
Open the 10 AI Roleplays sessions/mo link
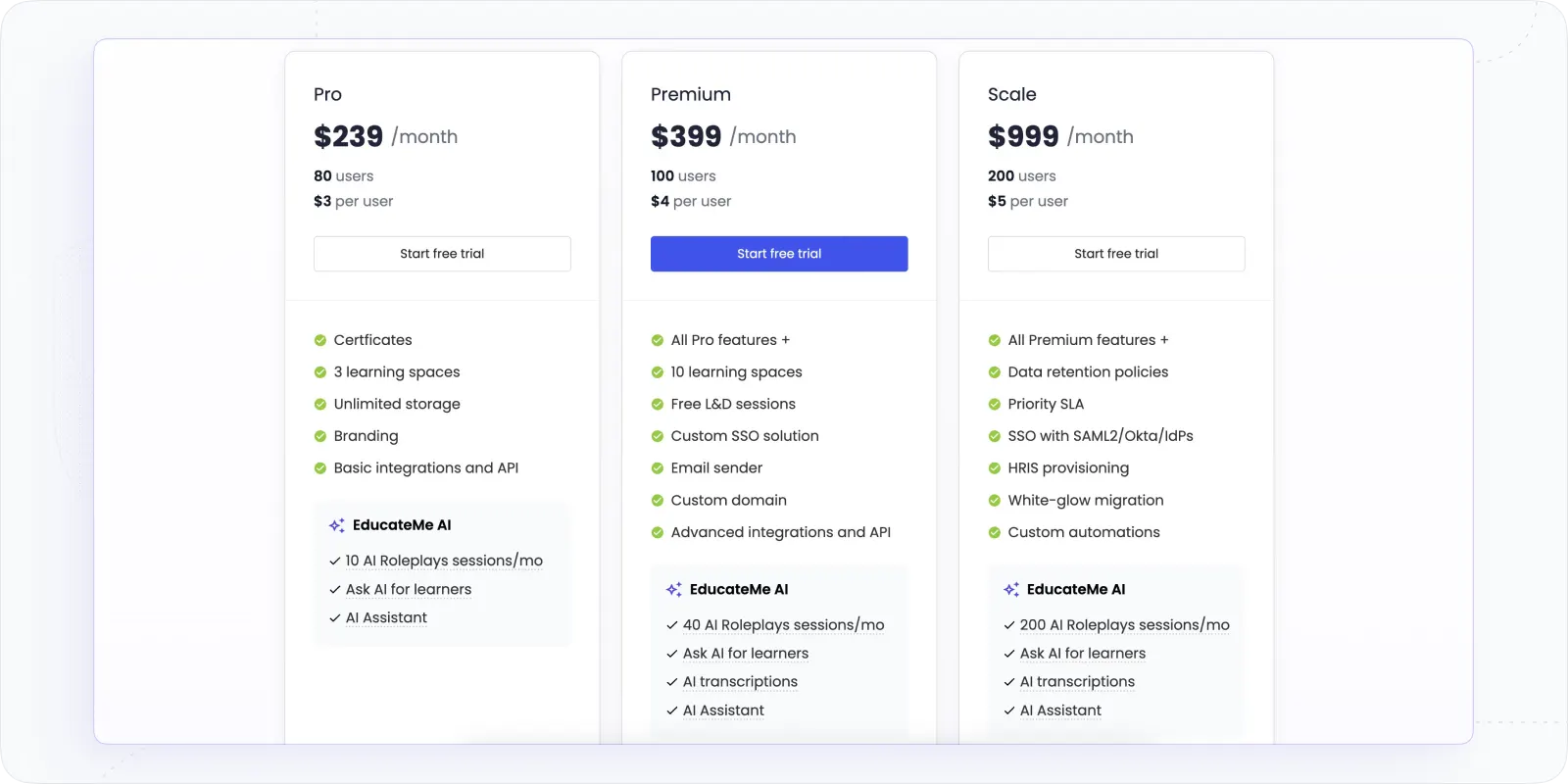click(x=443, y=561)
